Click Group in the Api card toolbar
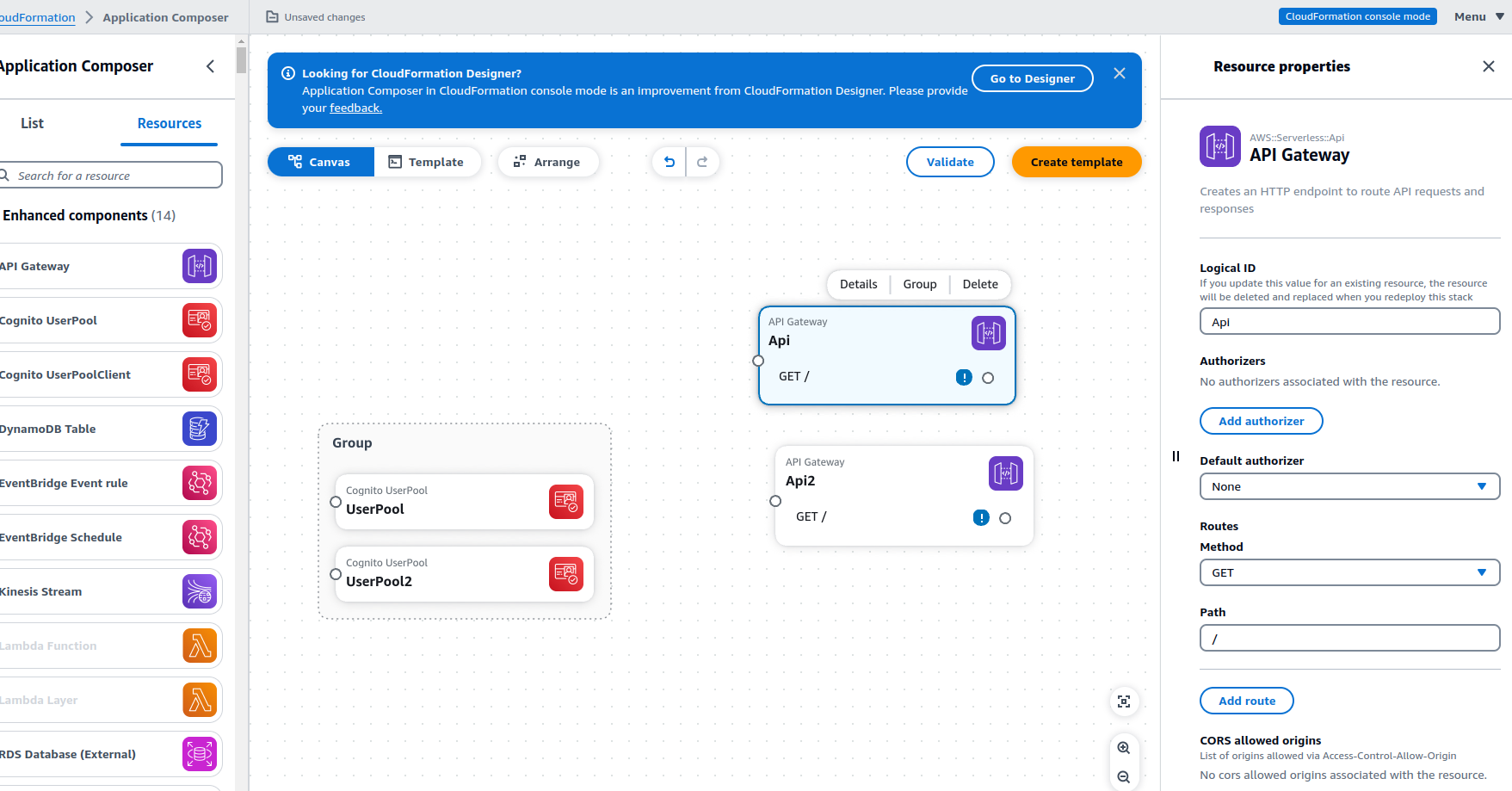This screenshot has height=791, width=1512. pos(920,284)
